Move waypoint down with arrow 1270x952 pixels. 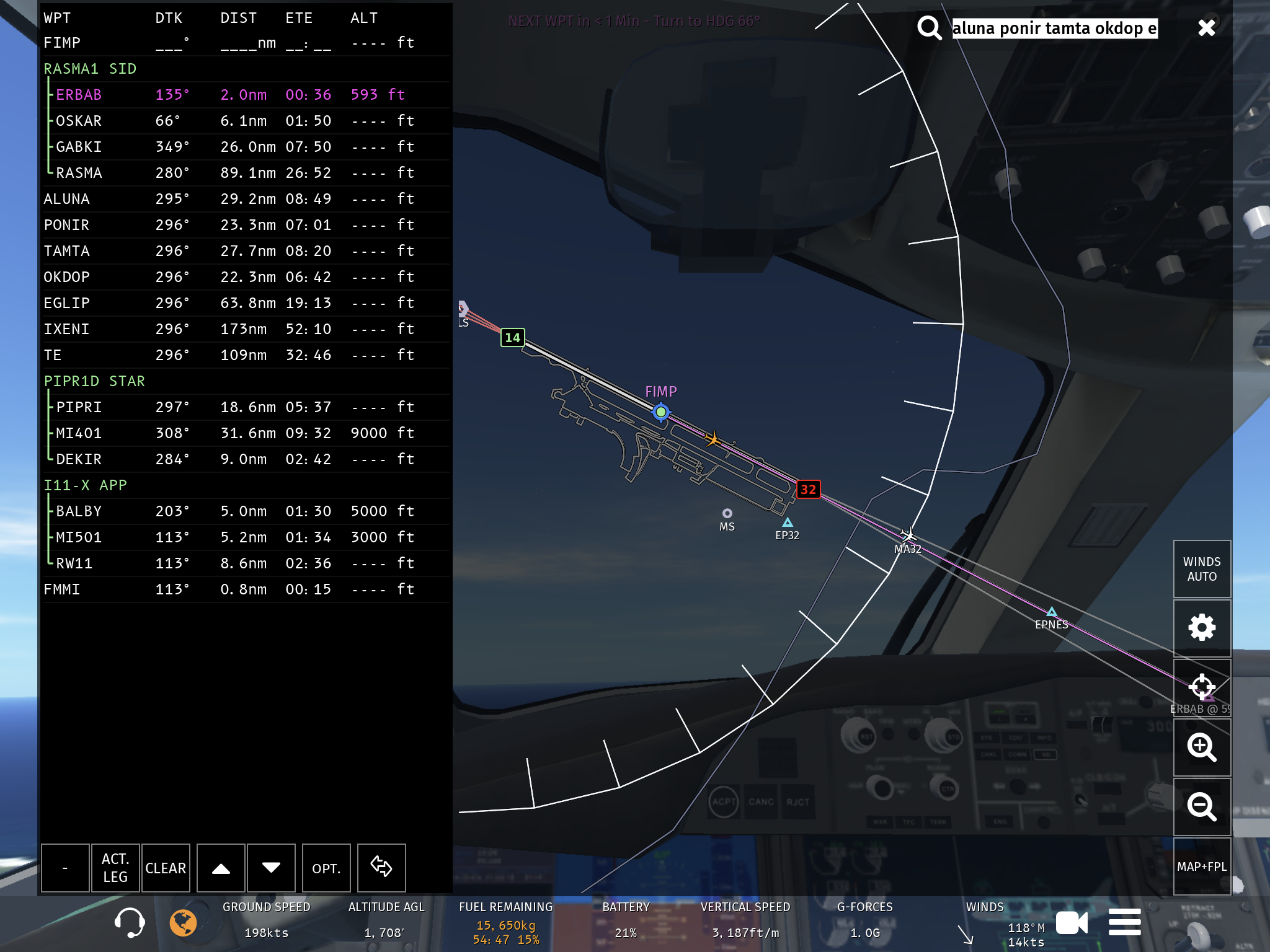271,867
